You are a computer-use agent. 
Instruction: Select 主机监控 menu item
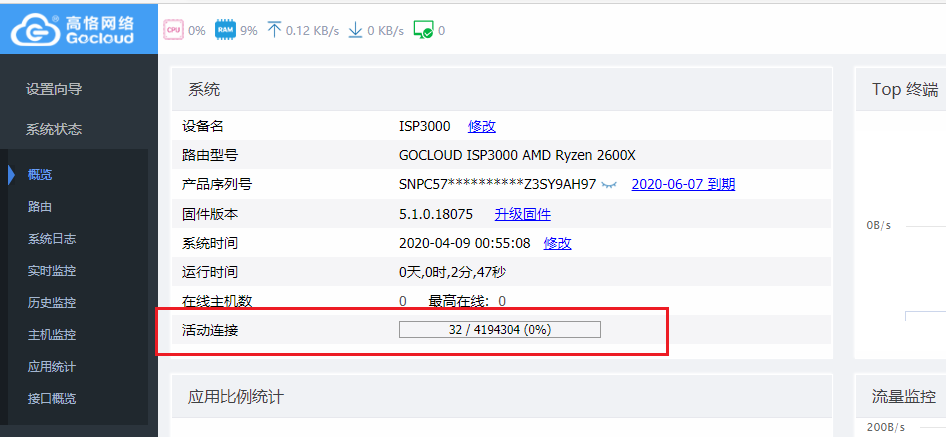[52, 335]
